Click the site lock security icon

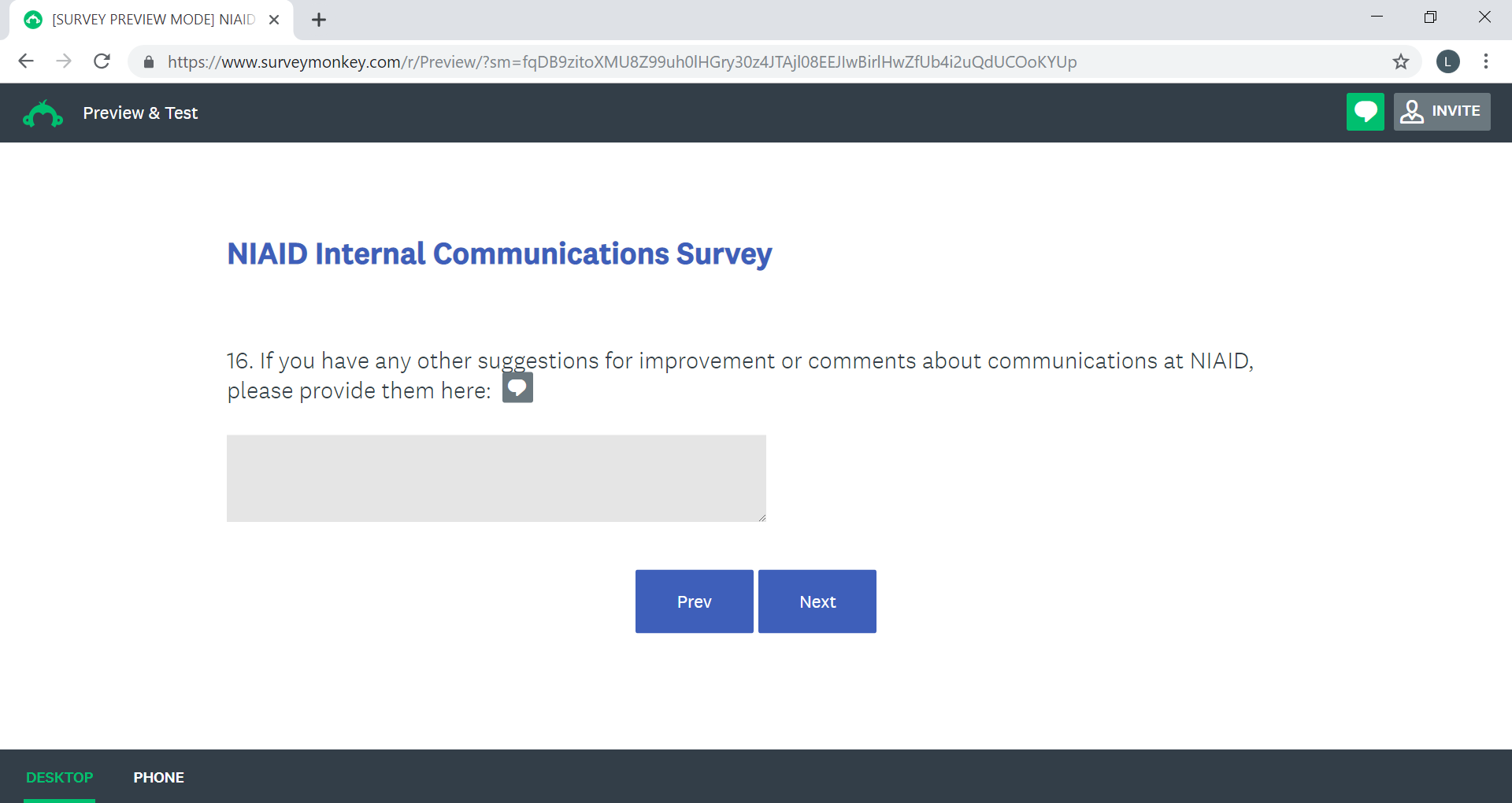click(x=149, y=61)
